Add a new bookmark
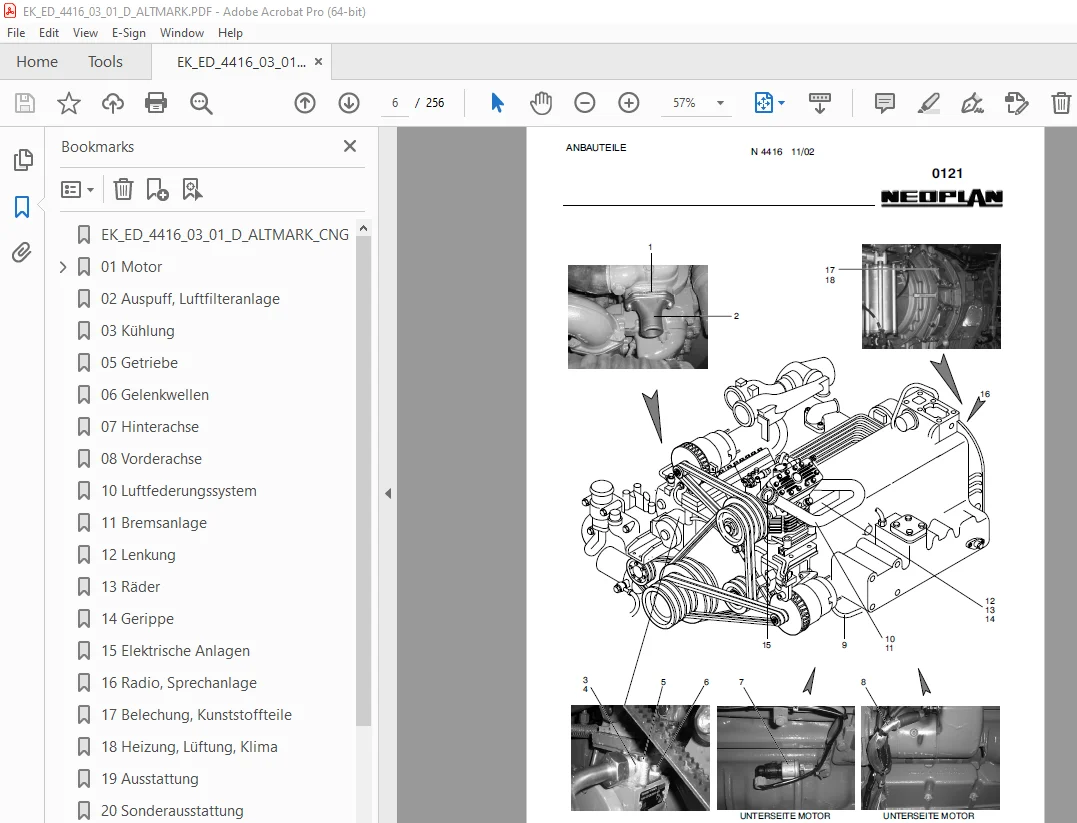The height and width of the screenshot is (823, 1077). pyautogui.click(x=157, y=189)
